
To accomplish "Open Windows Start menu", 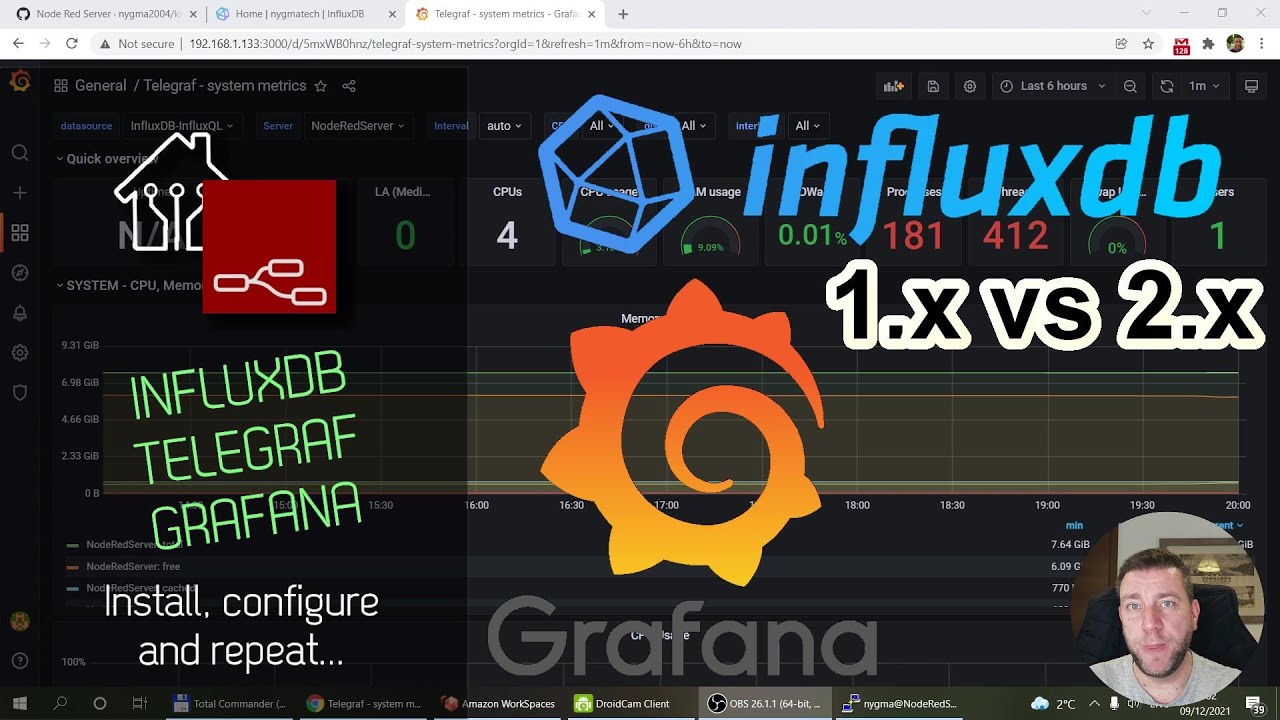I will (x=20, y=703).
